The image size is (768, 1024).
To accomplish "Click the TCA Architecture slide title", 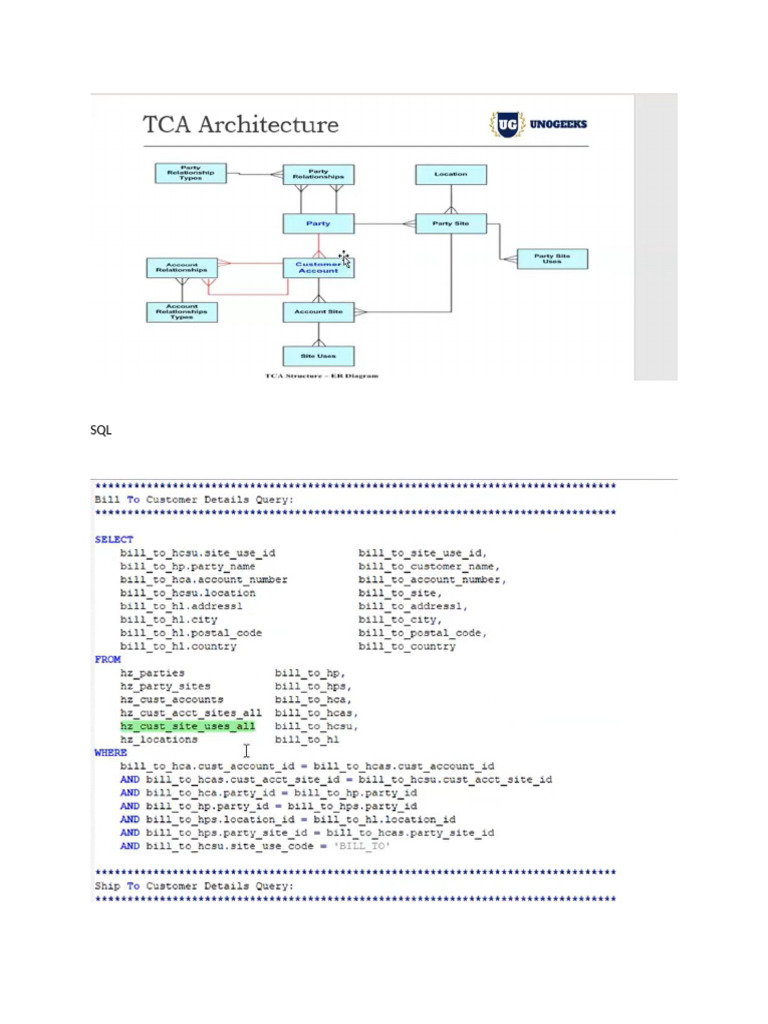I will coord(241,125).
